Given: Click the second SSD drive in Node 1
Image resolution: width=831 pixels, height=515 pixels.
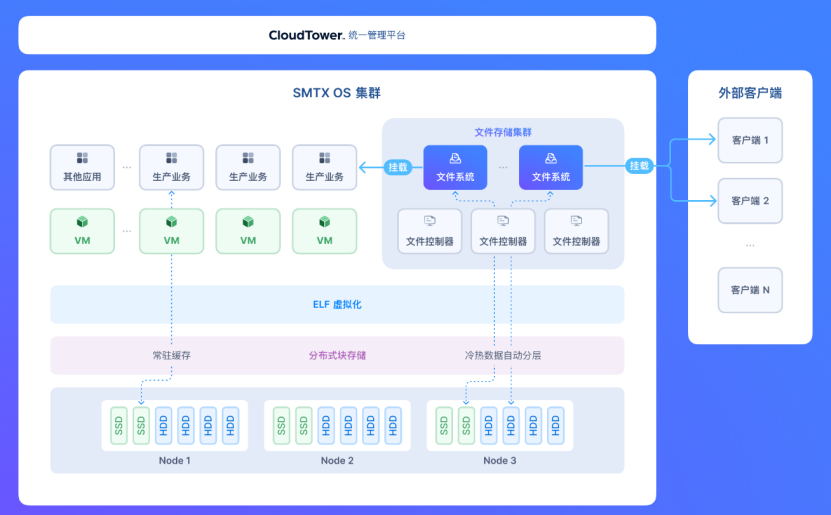Looking at the screenshot, I should point(141,425).
